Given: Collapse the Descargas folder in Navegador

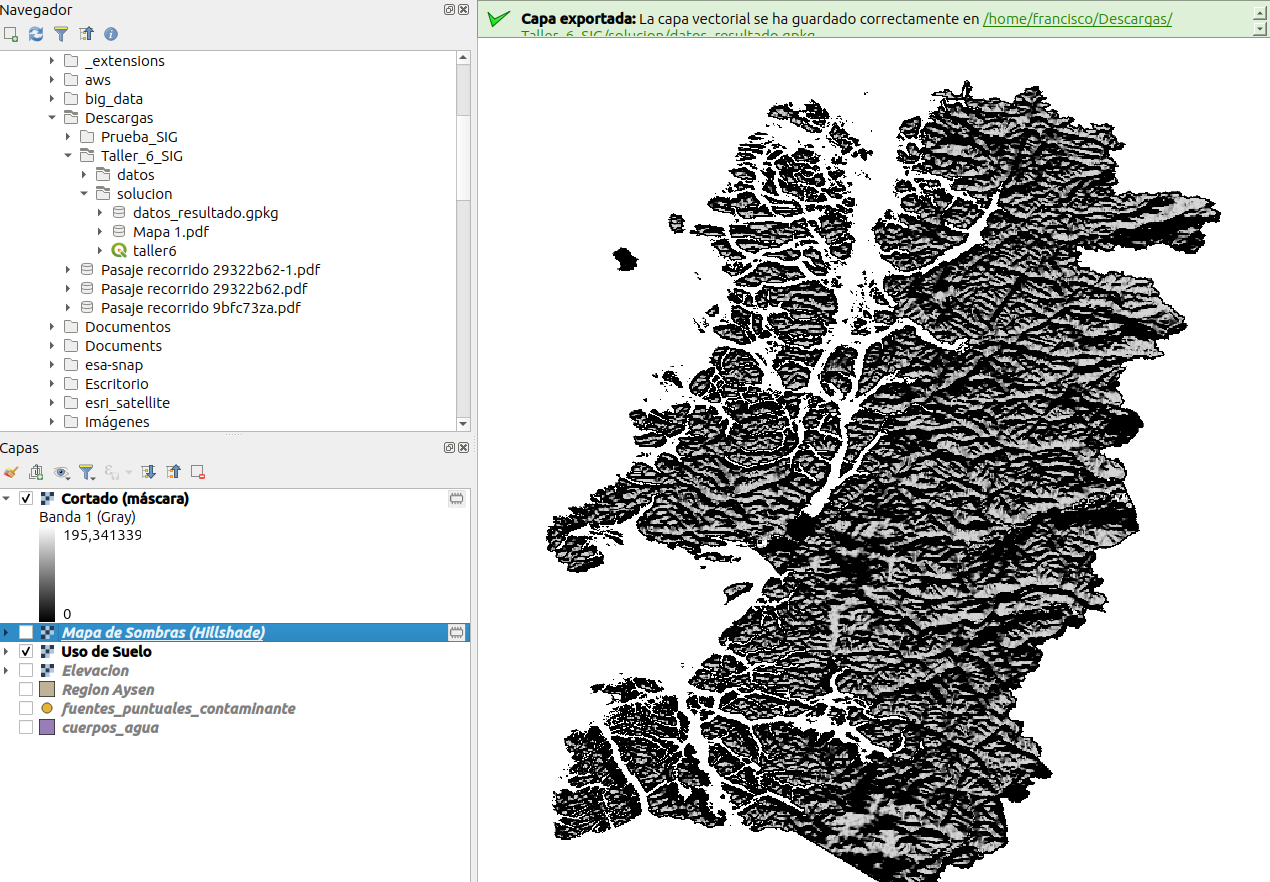Looking at the screenshot, I should 52,118.
